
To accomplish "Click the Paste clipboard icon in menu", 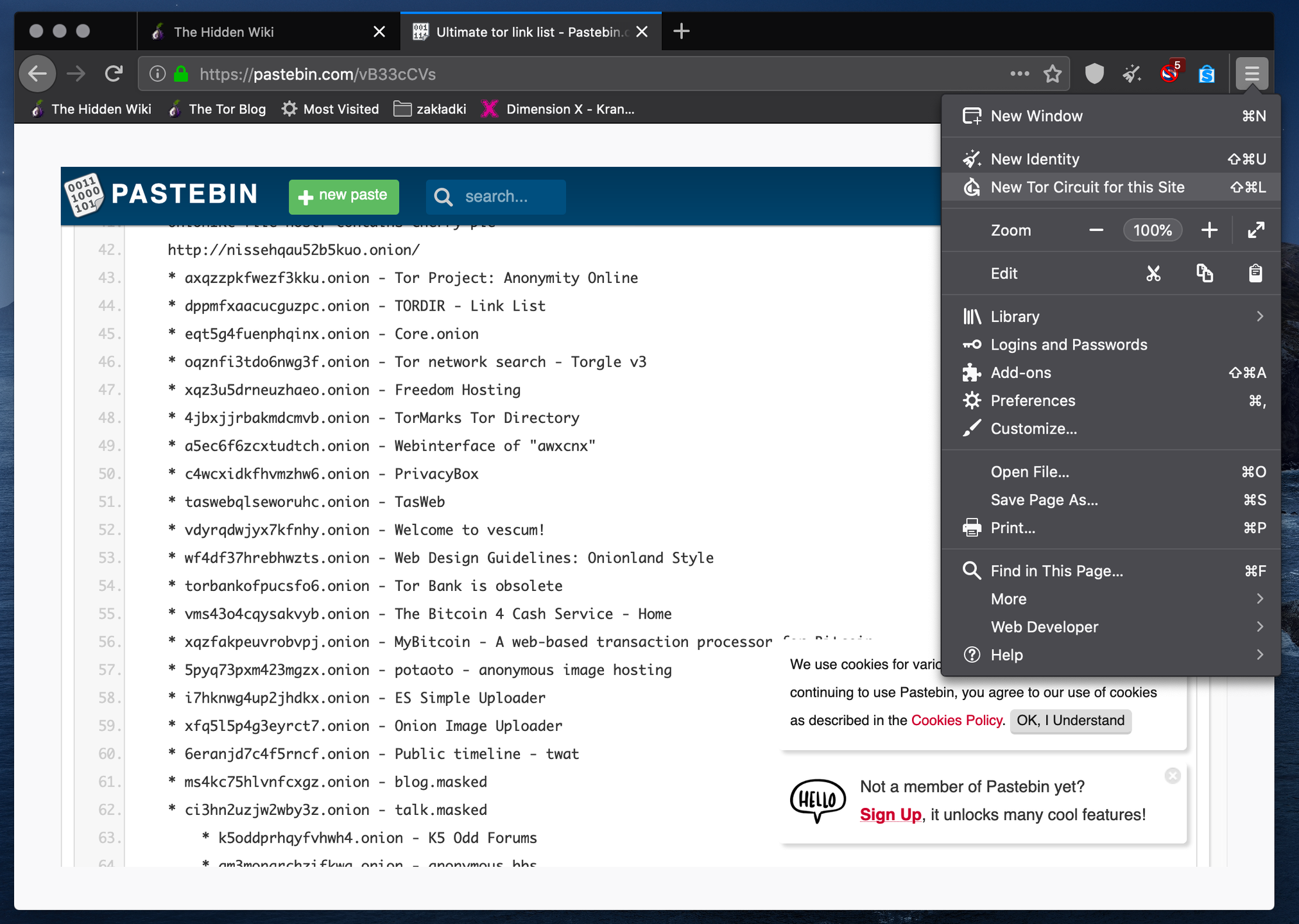I will (x=1255, y=273).
